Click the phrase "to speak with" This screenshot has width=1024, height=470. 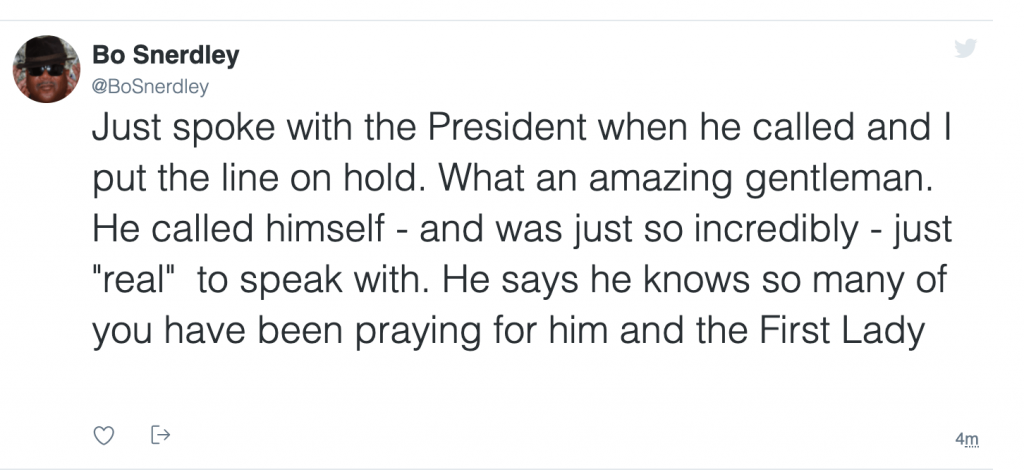(288, 282)
